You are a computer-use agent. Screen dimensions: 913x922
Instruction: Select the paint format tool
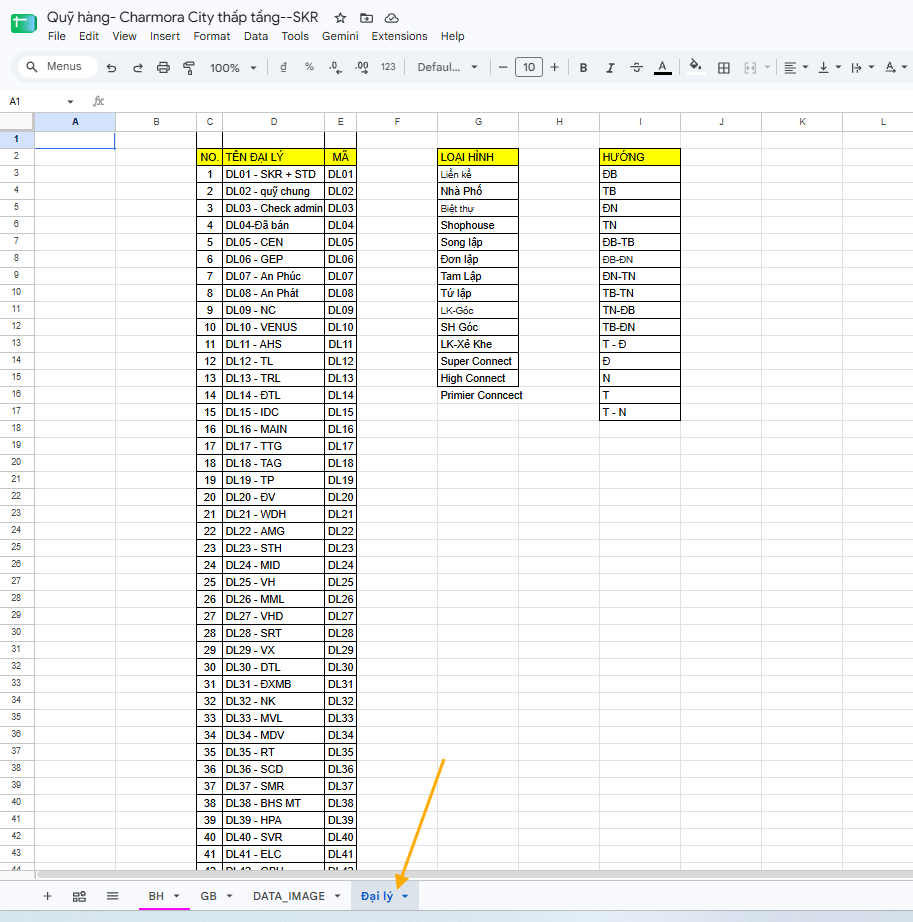click(x=189, y=68)
